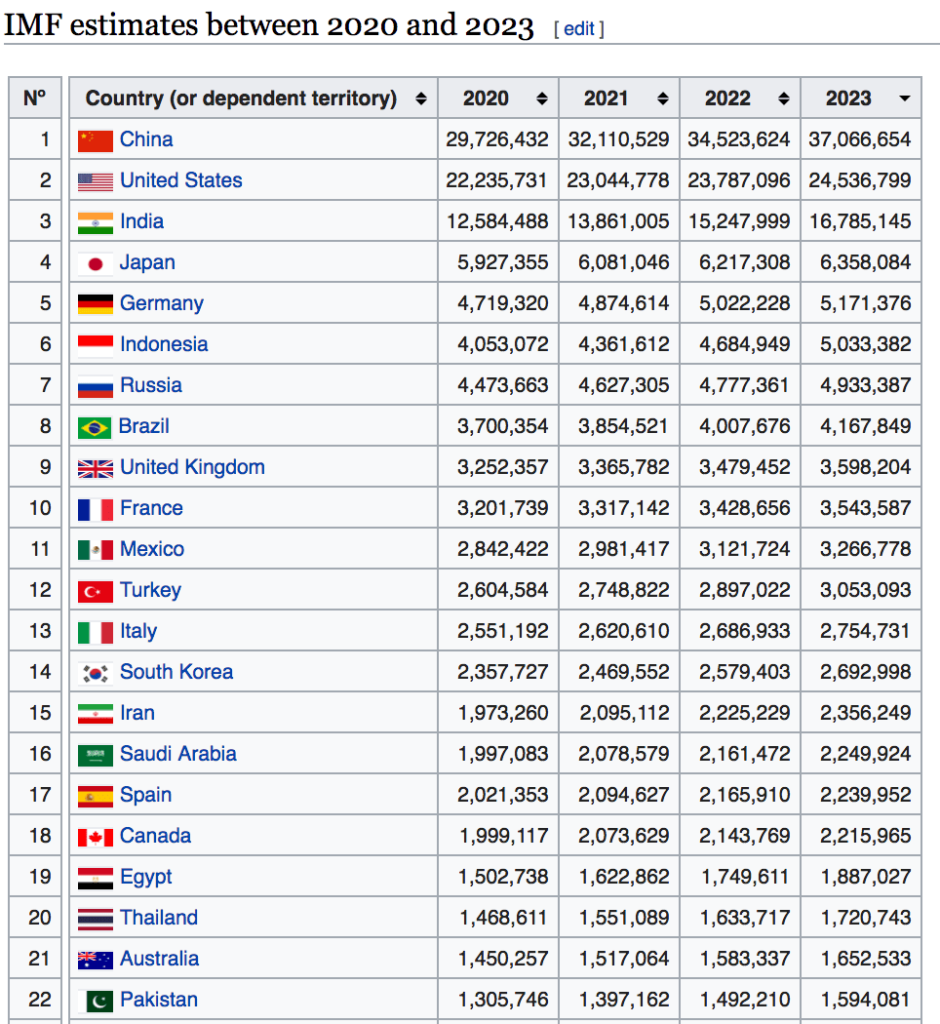
Task: Open the China article link
Action: coord(146,139)
